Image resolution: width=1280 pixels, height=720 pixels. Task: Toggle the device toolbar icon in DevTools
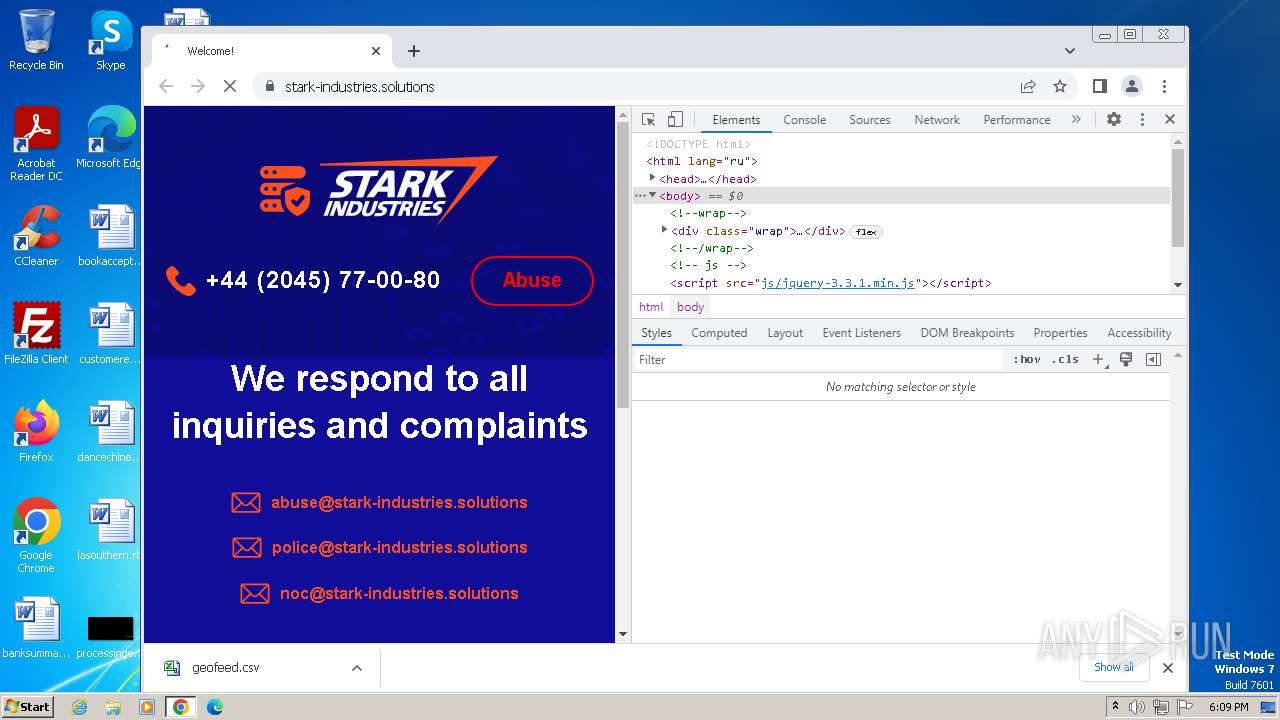[675, 119]
